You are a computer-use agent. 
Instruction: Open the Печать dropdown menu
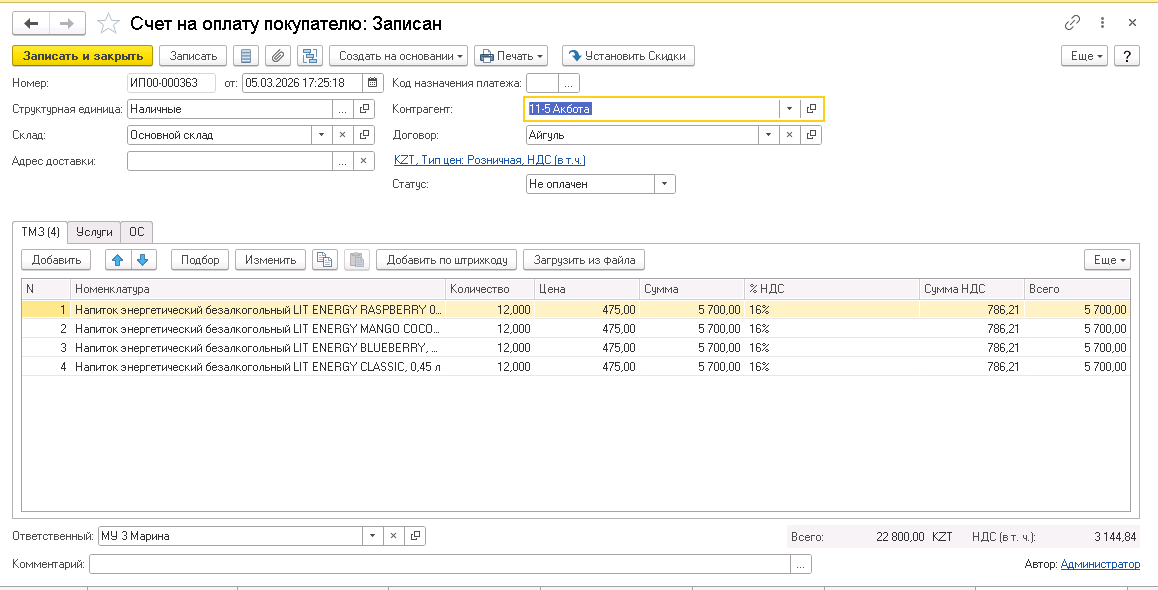point(511,56)
